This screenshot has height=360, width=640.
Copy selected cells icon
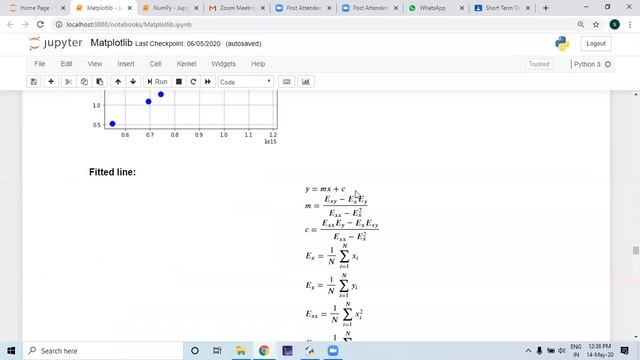pos(84,82)
